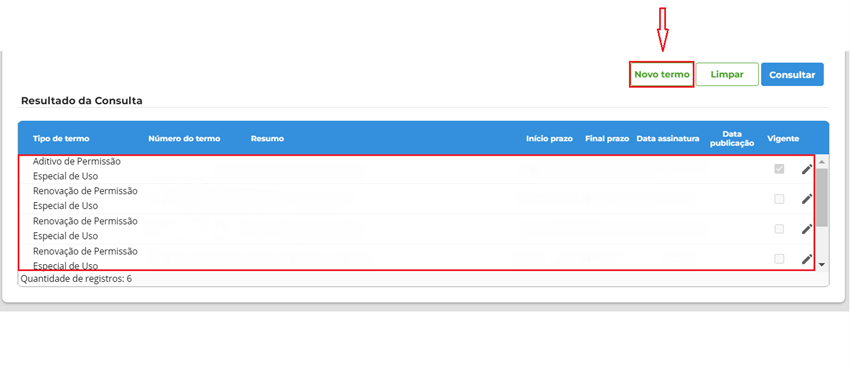Select the Número do termo column header
Screen dimensions: 850x369
click(x=184, y=139)
